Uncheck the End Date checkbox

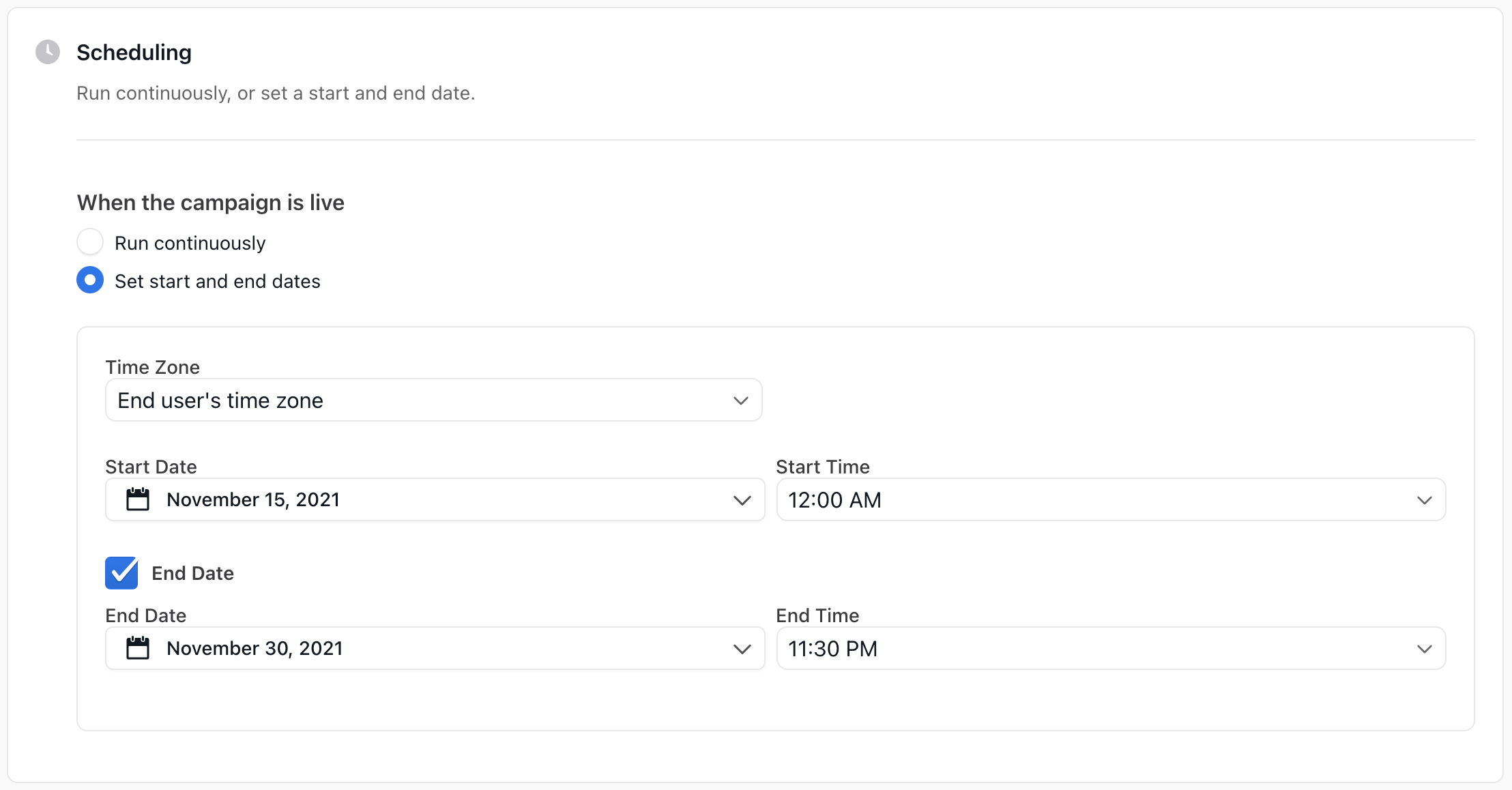coord(121,573)
